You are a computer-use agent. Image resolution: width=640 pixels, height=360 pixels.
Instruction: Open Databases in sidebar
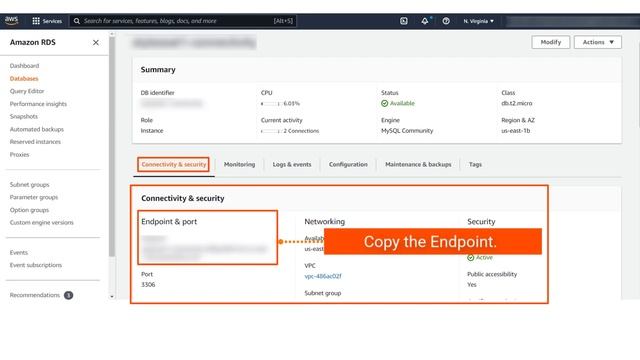coord(24,78)
